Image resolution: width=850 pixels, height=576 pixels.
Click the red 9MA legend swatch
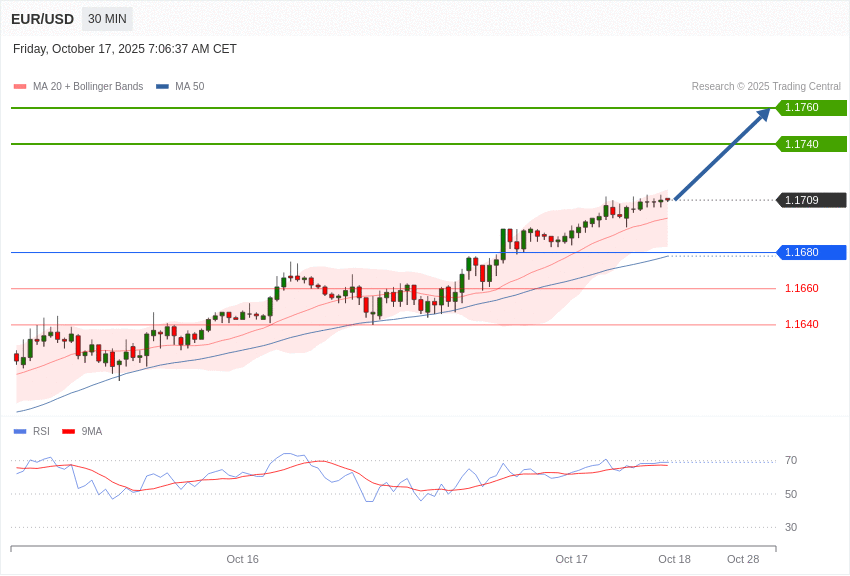tap(68, 432)
